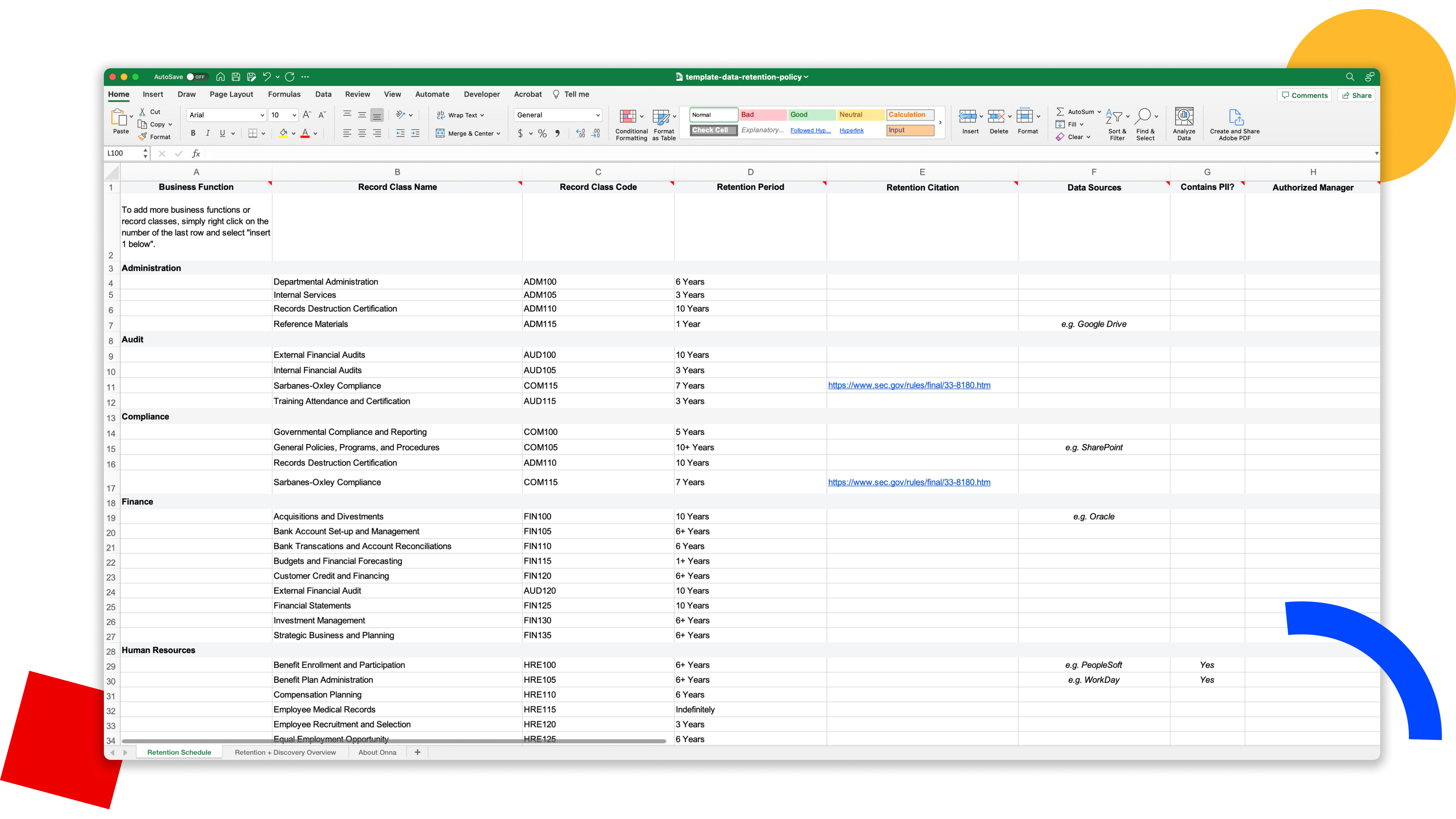Viewport: 1456px width, 819px height.
Task: Click the Save icon in title bar
Action: point(236,77)
